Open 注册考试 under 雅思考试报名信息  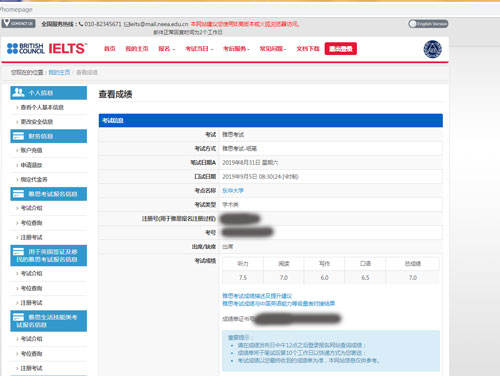pyautogui.click(x=31, y=237)
